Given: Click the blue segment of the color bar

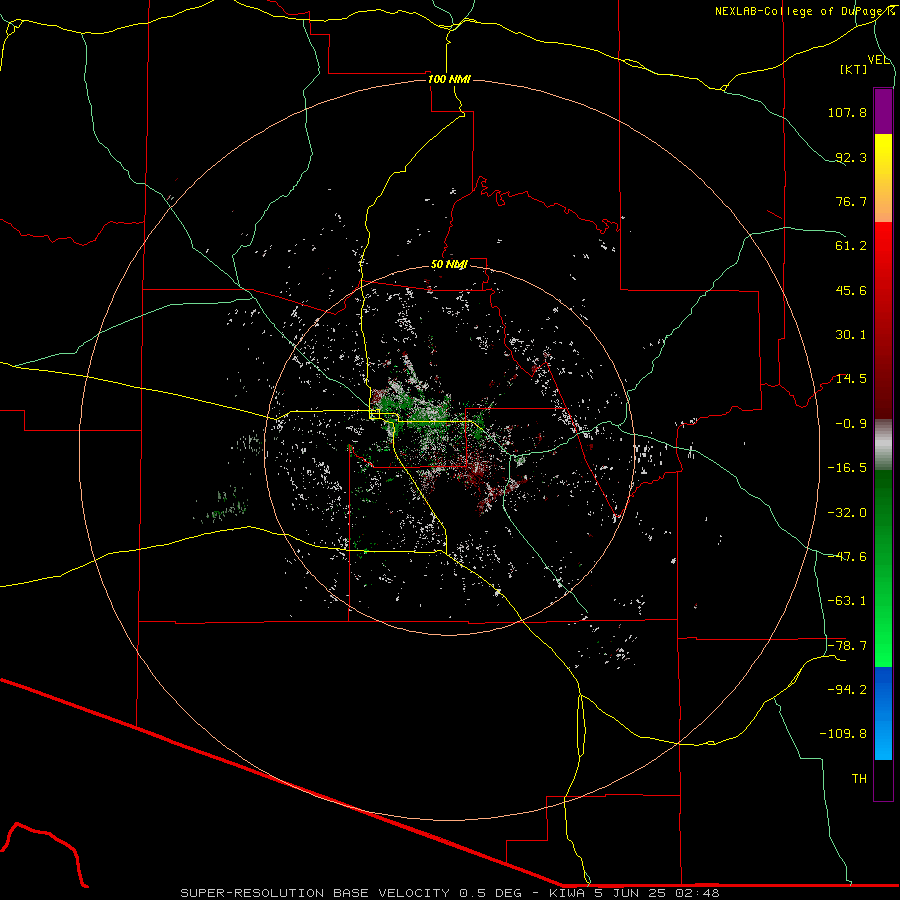Looking at the screenshot, I should (883, 713).
